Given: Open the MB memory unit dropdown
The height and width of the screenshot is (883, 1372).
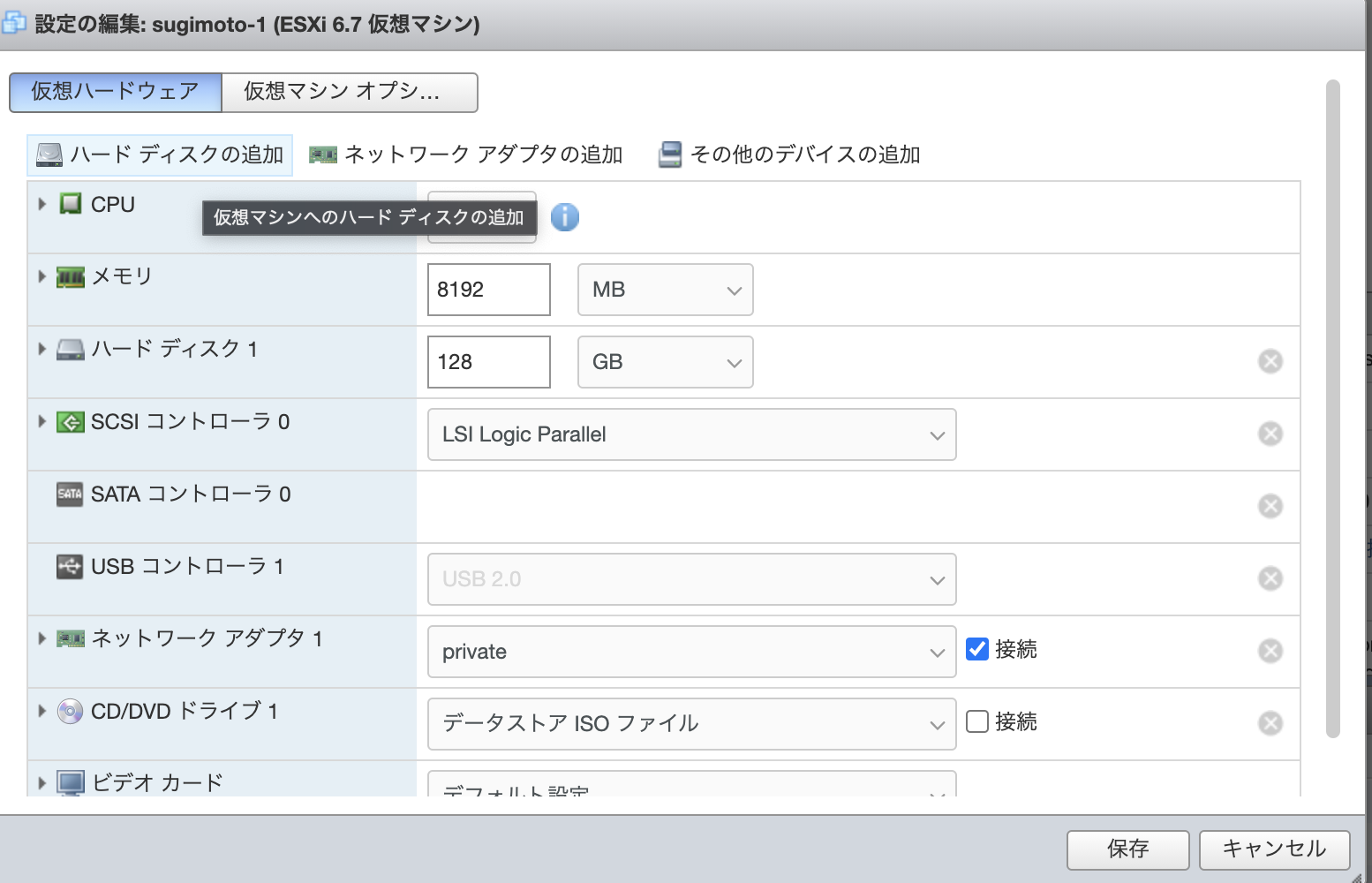Looking at the screenshot, I should pos(665,290).
